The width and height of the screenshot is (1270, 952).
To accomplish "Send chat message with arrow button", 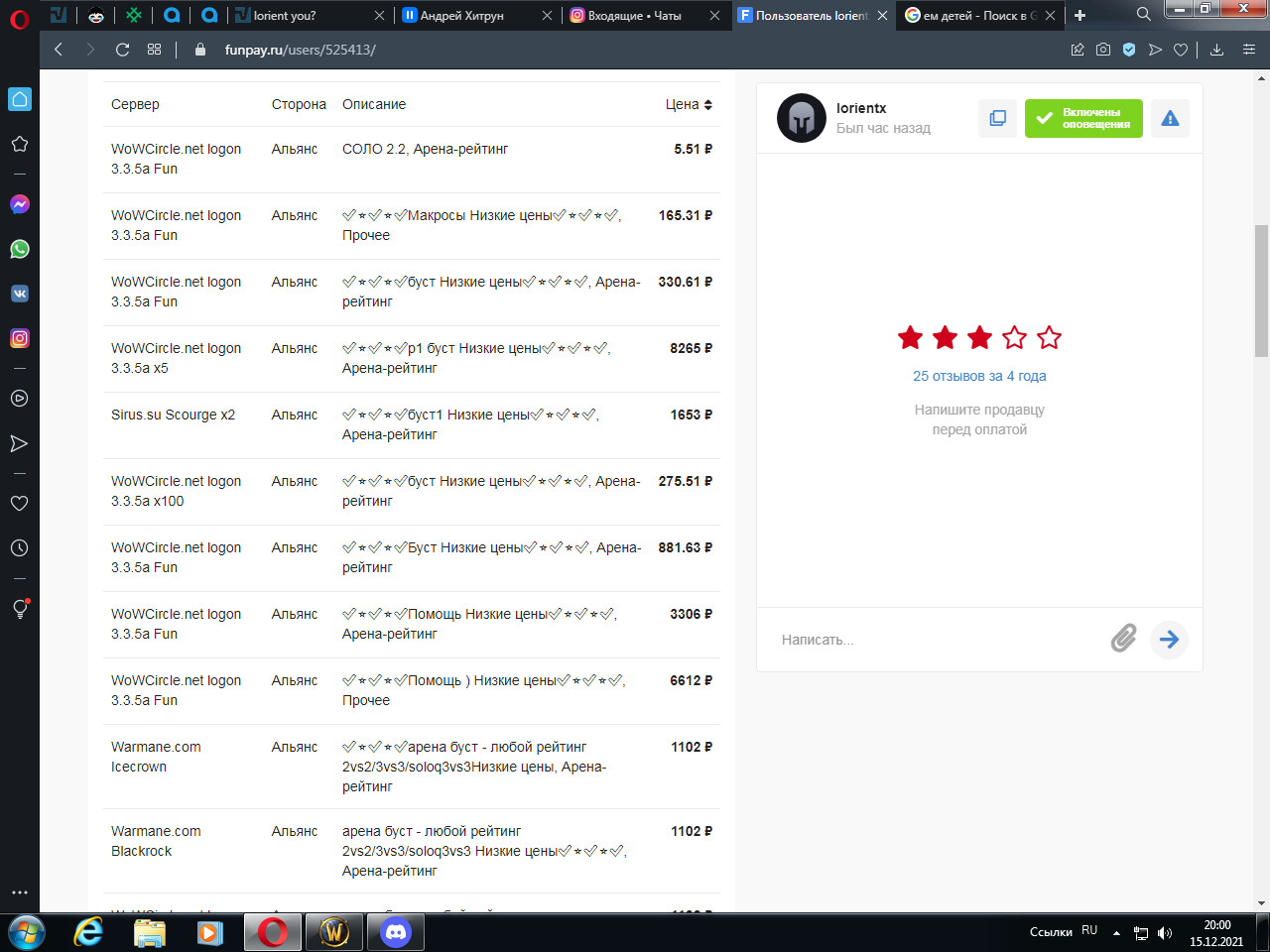I will coord(1169,639).
